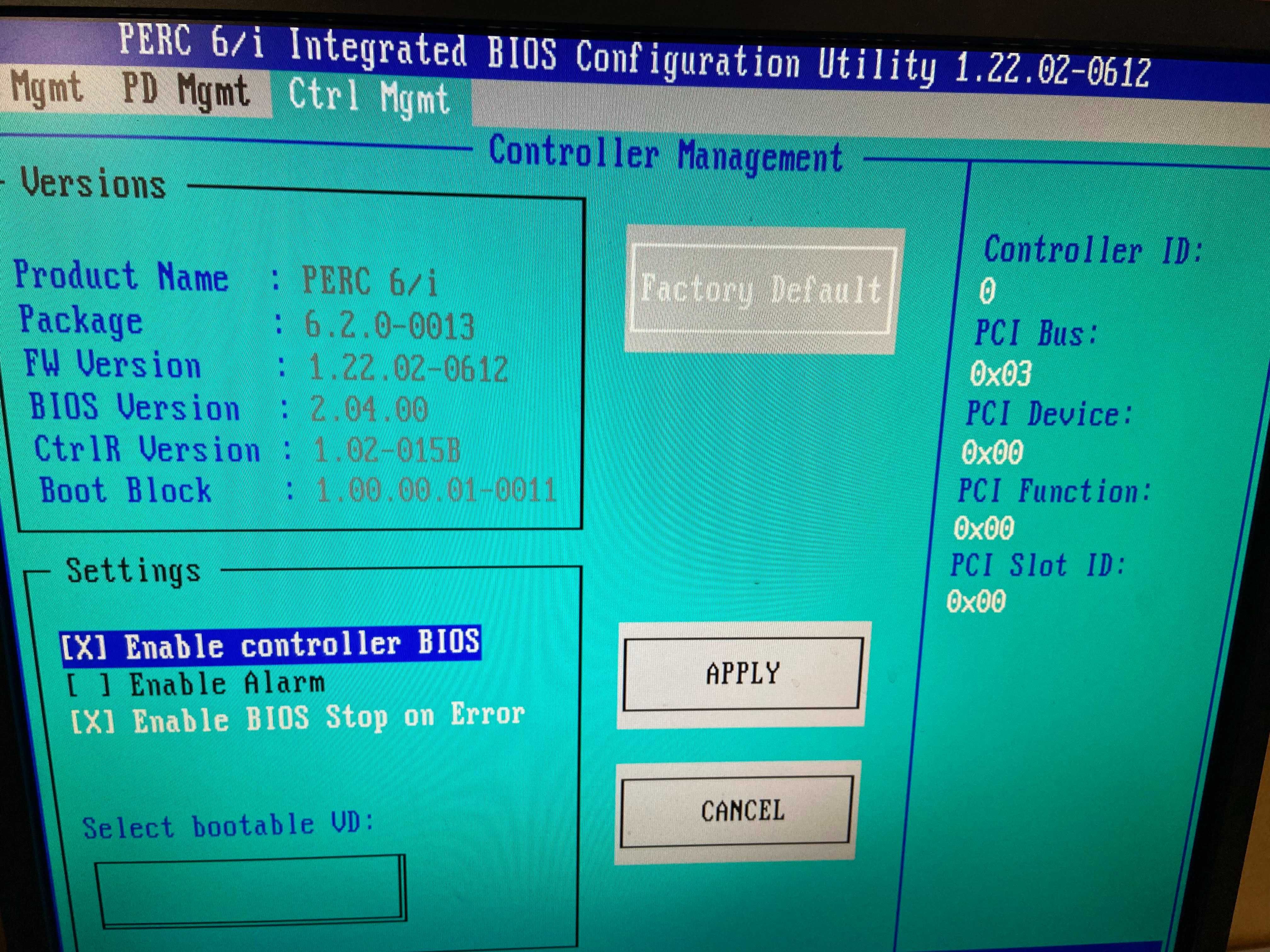The width and height of the screenshot is (1270, 952).
Task: Click the Controller ID label
Action: (1093, 250)
